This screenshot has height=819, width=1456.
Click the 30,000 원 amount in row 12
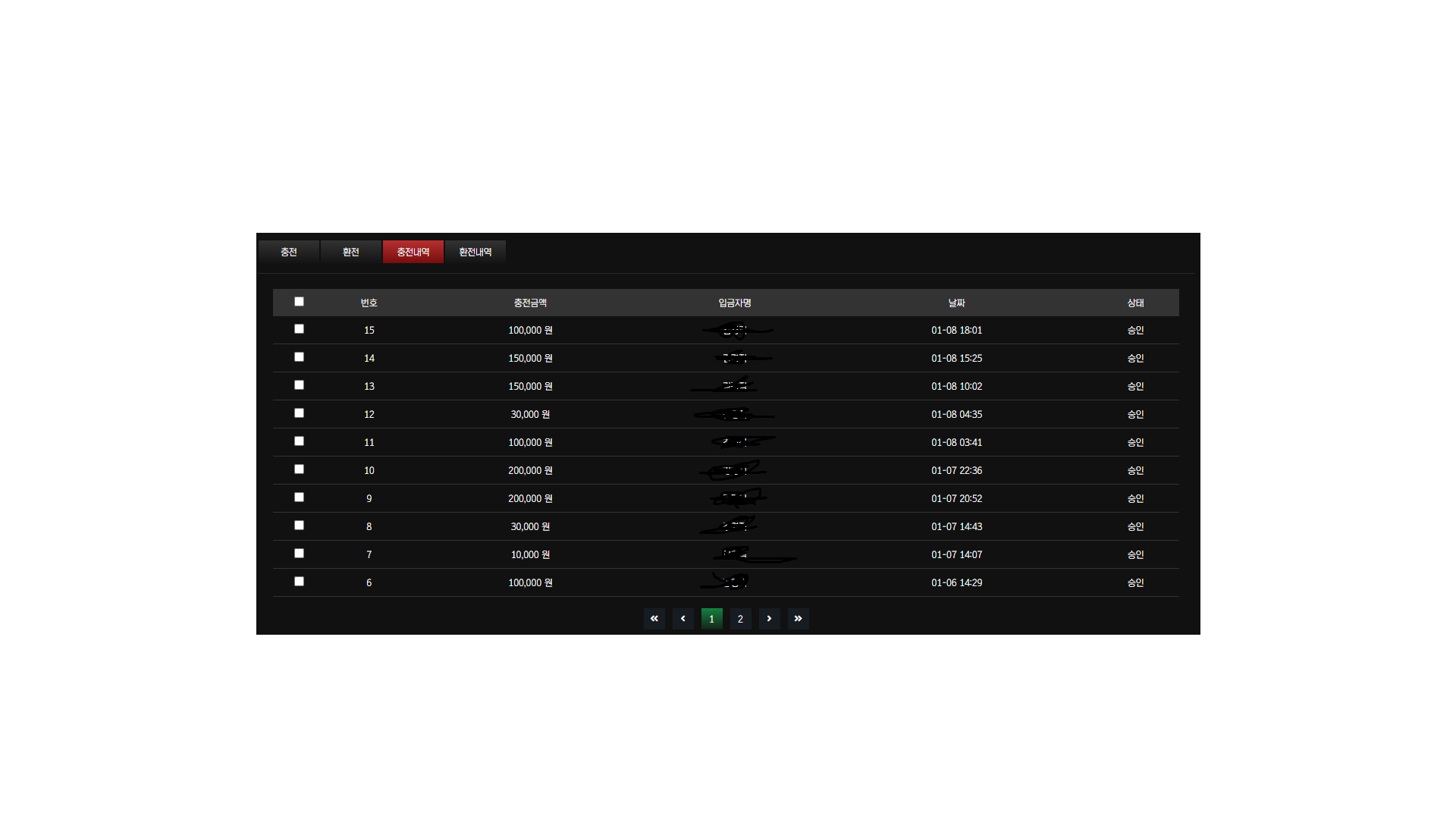pyautogui.click(x=530, y=414)
